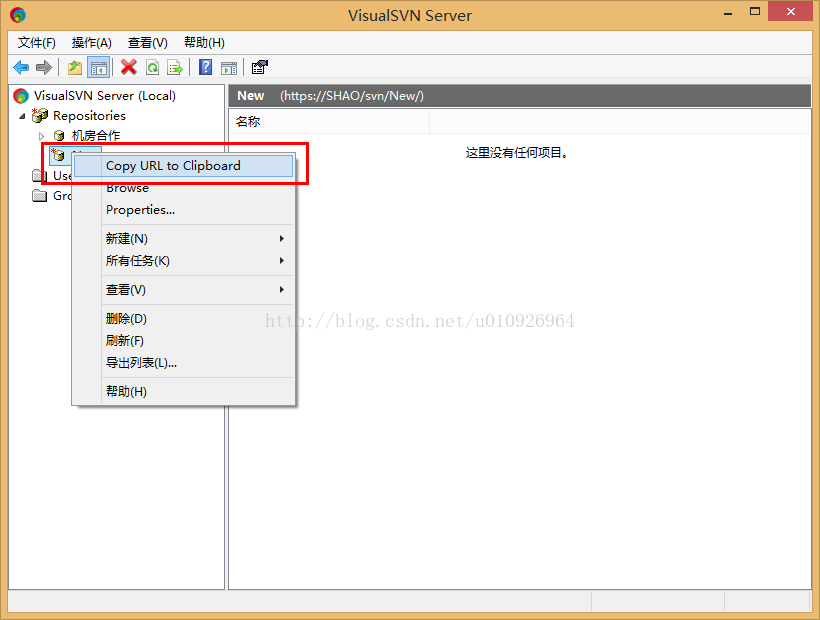Collapse the Repositories node
This screenshot has width=820, height=620.
pos(22,116)
